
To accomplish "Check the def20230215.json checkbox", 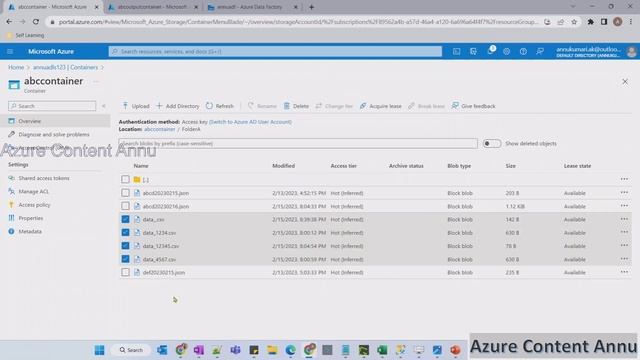I will pos(125,272).
